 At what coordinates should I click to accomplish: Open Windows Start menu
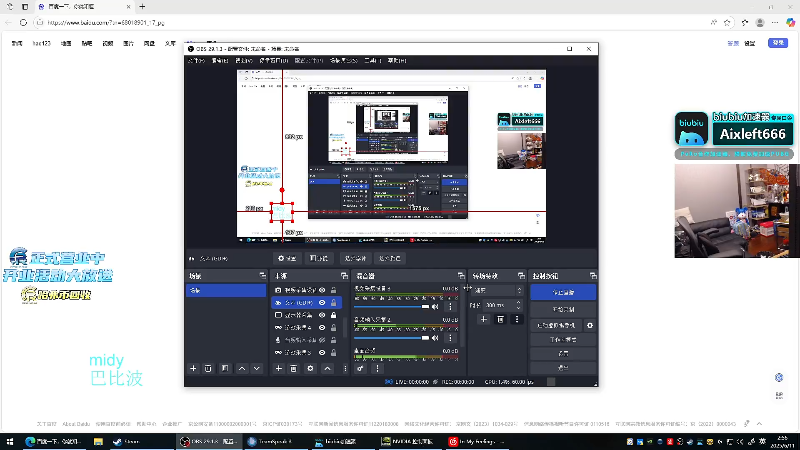click(x=10, y=441)
